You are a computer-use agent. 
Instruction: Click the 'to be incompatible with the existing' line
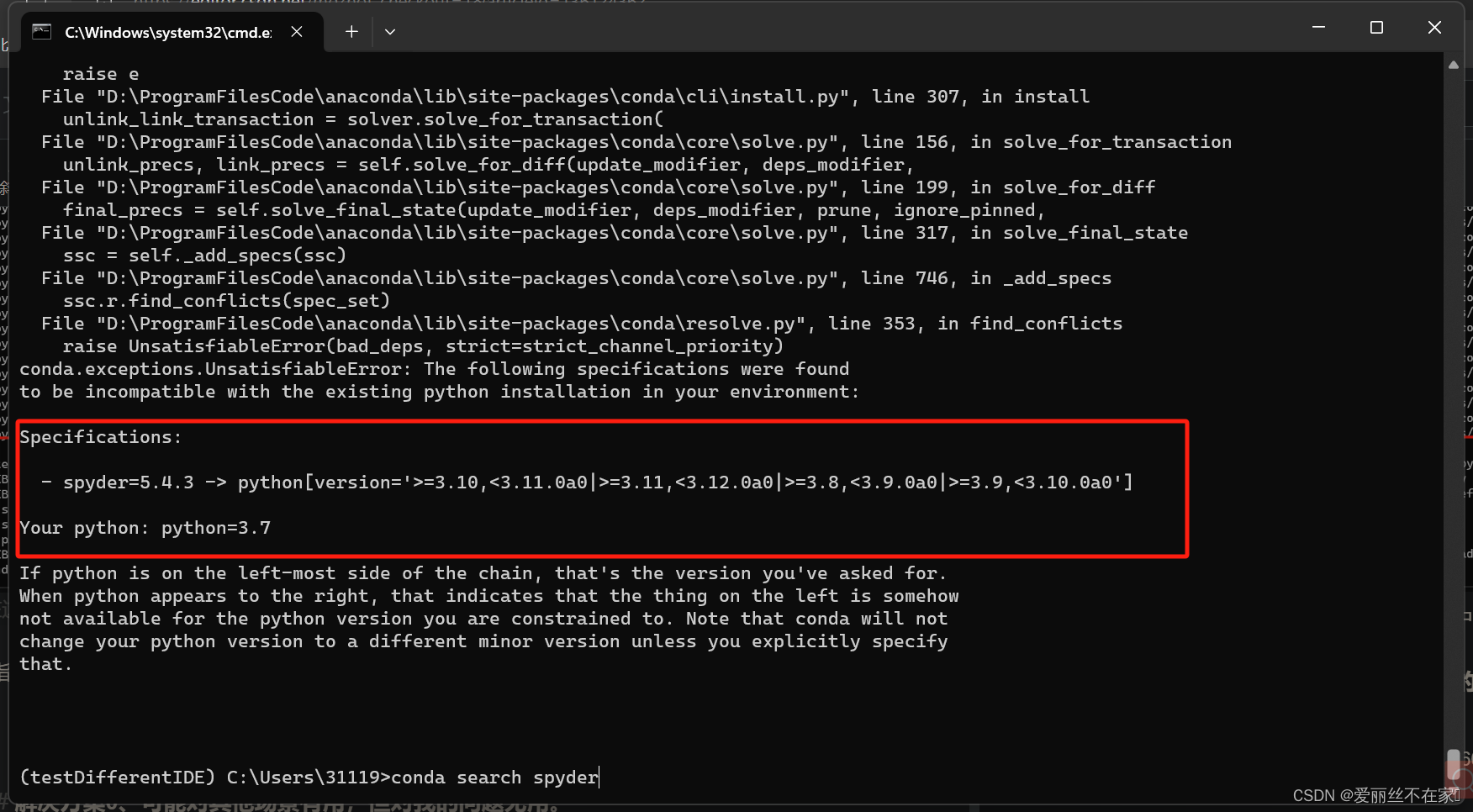tap(440, 392)
